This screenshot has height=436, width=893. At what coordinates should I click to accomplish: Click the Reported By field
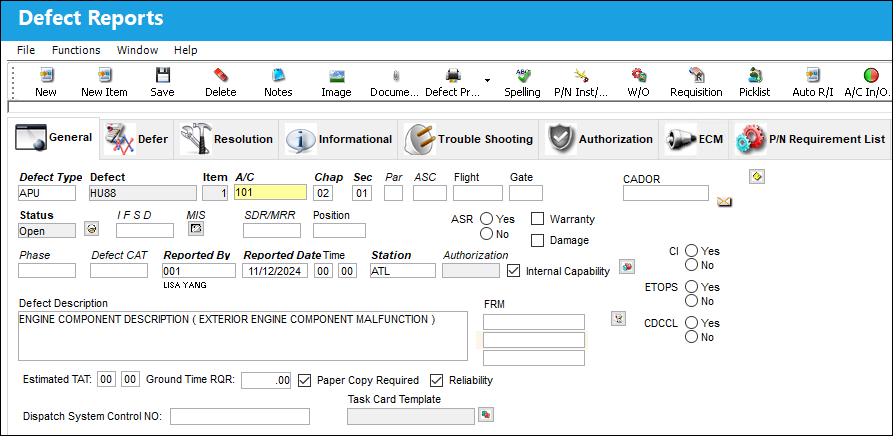click(x=199, y=271)
